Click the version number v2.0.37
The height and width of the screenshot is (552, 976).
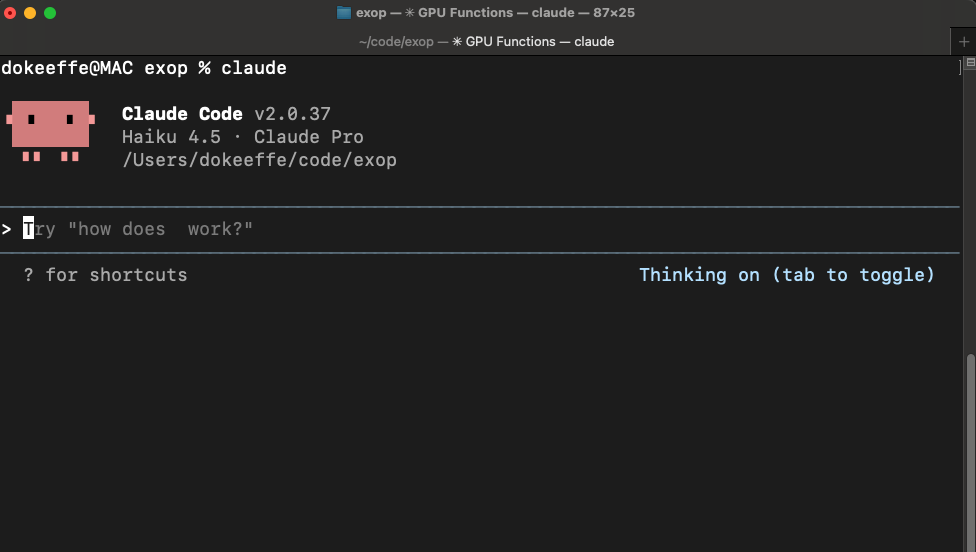tap(292, 114)
